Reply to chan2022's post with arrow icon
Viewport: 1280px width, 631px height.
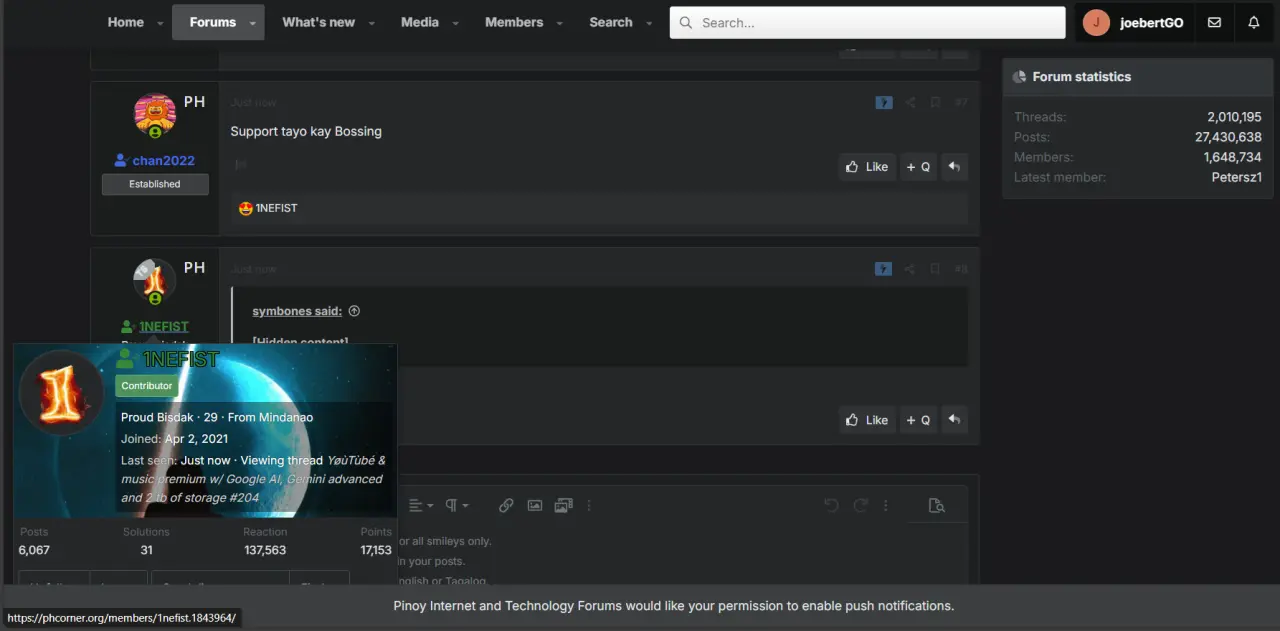click(x=954, y=167)
